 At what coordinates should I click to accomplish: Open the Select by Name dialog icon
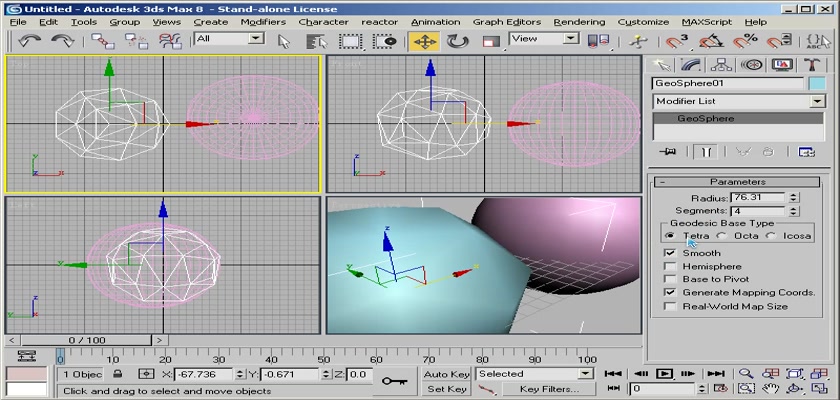point(317,41)
